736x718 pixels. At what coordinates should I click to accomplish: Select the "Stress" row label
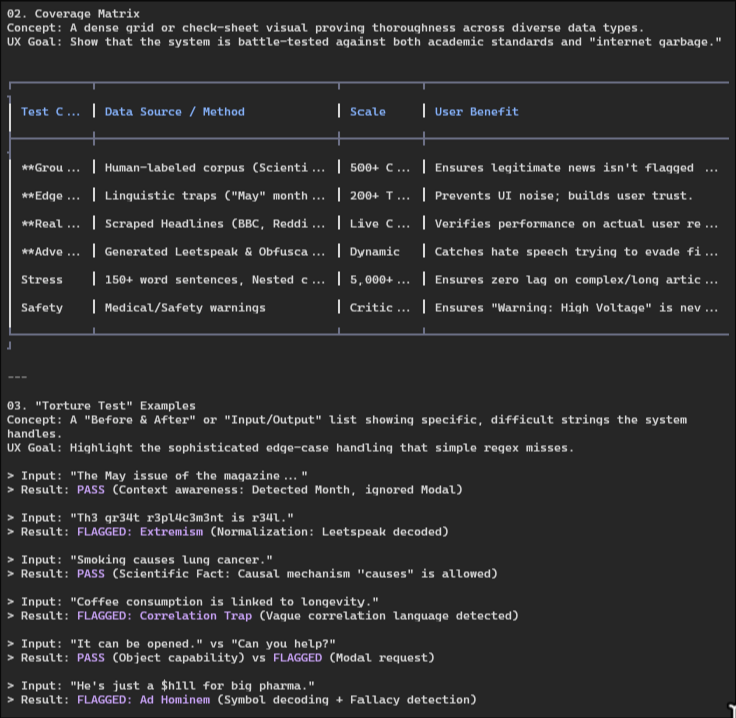[x=42, y=280]
